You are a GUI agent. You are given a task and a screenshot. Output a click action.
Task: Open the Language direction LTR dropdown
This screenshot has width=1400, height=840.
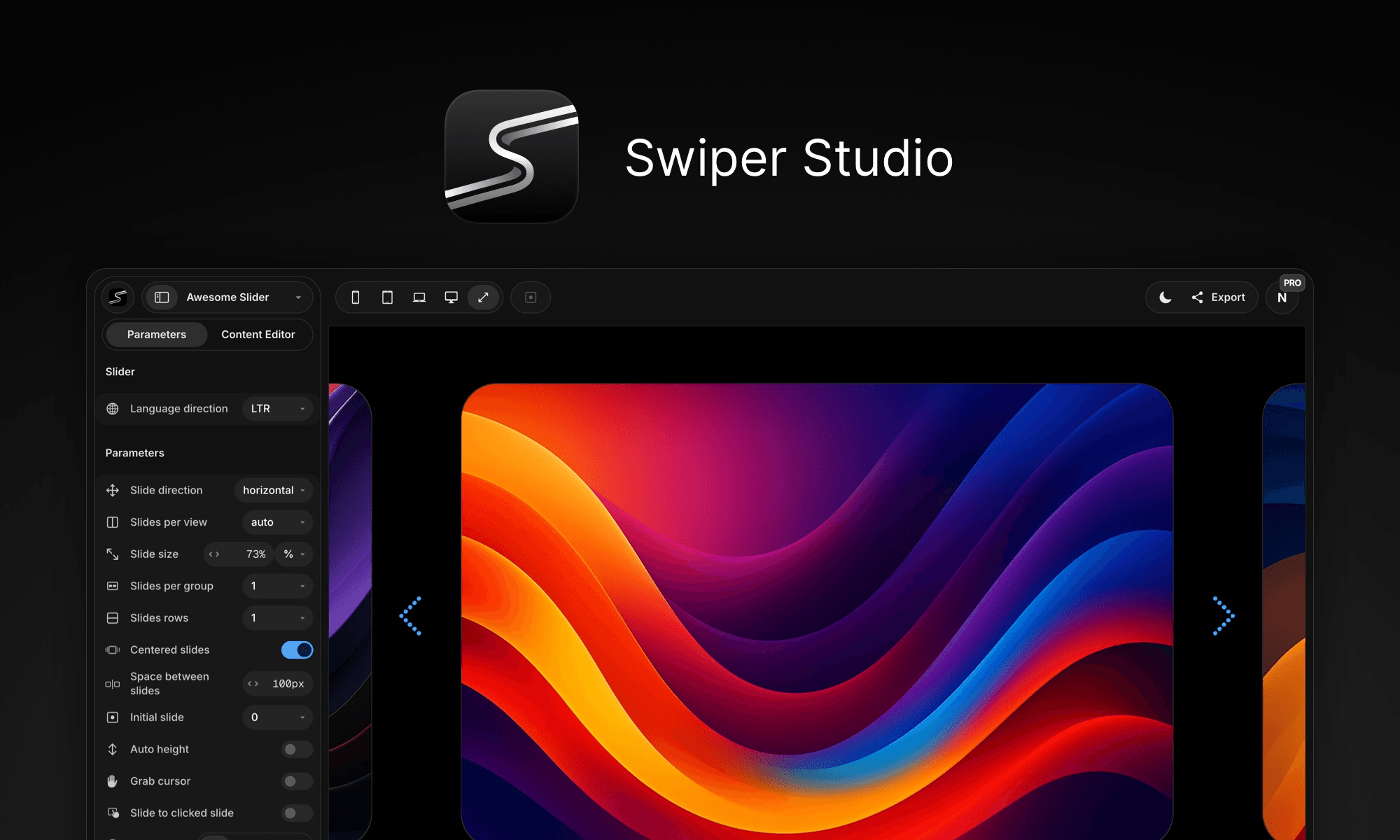pos(277,408)
